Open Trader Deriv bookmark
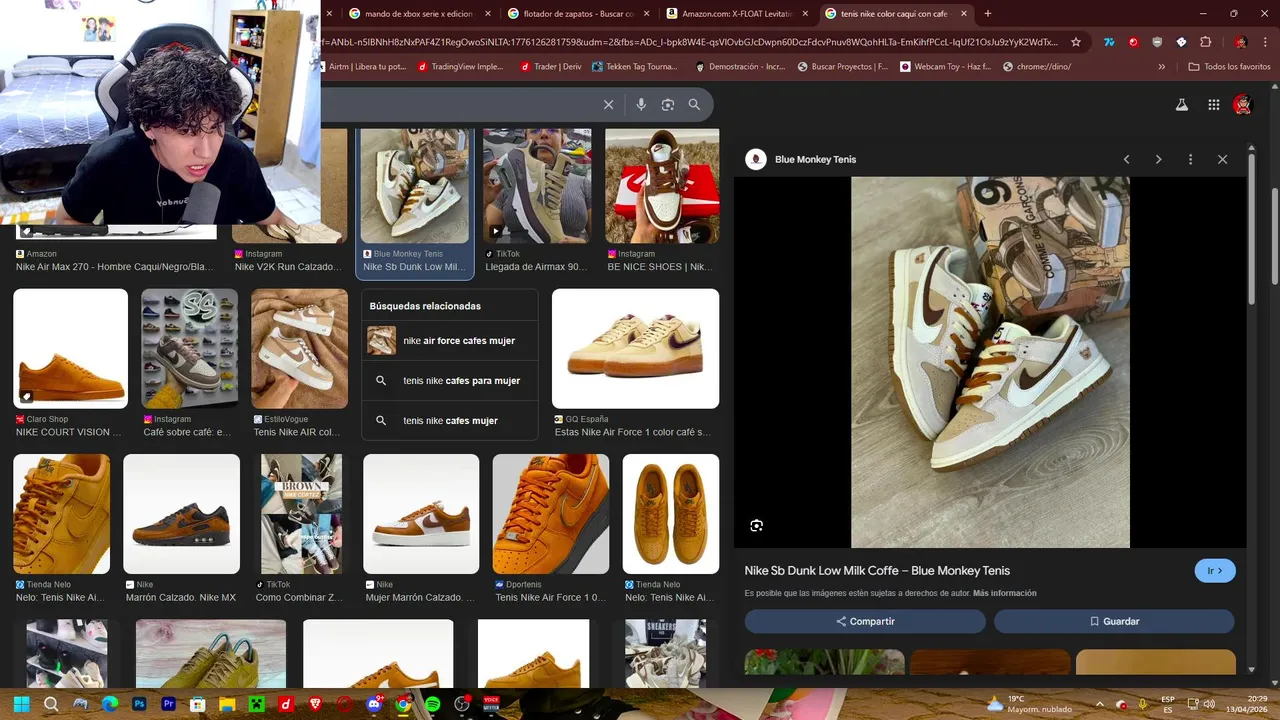Viewport: 1280px width, 720px height. (551, 67)
